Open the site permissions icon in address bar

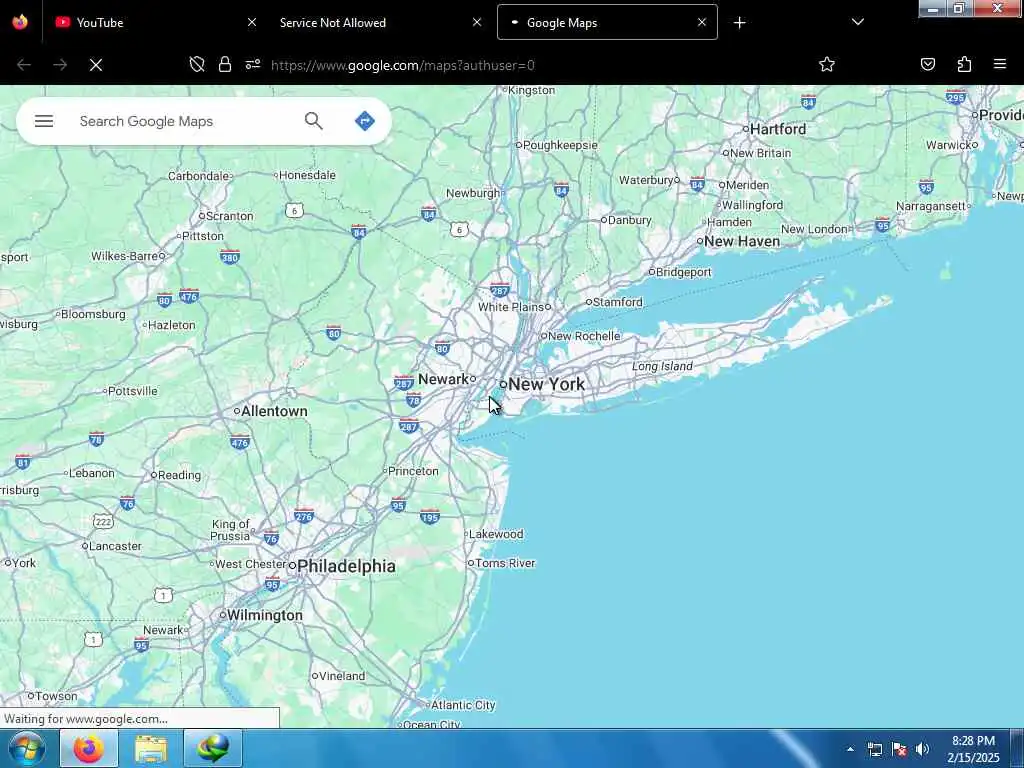pos(253,64)
